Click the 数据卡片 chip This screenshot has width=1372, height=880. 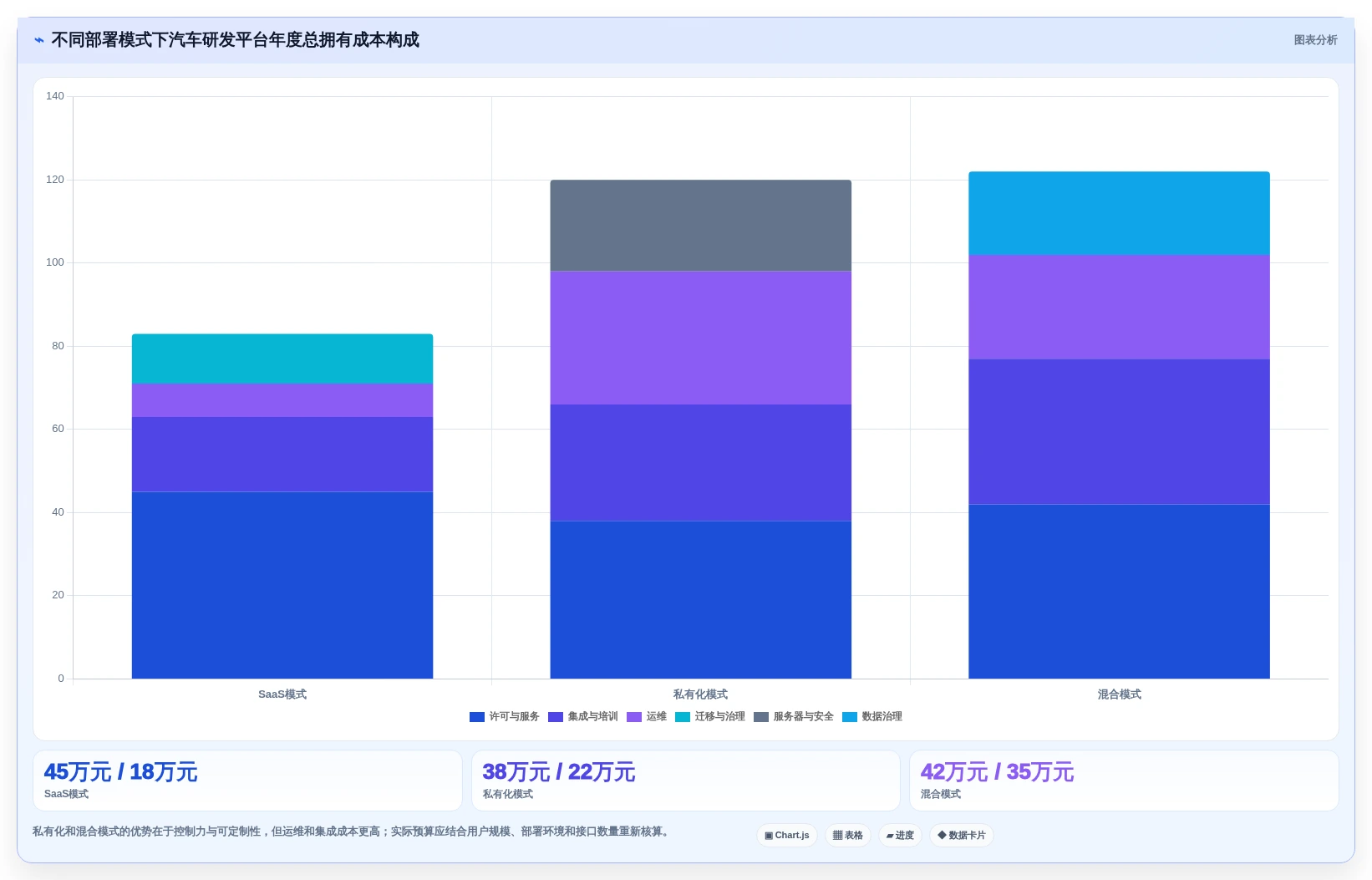pyautogui.click(x=962, y=835)
